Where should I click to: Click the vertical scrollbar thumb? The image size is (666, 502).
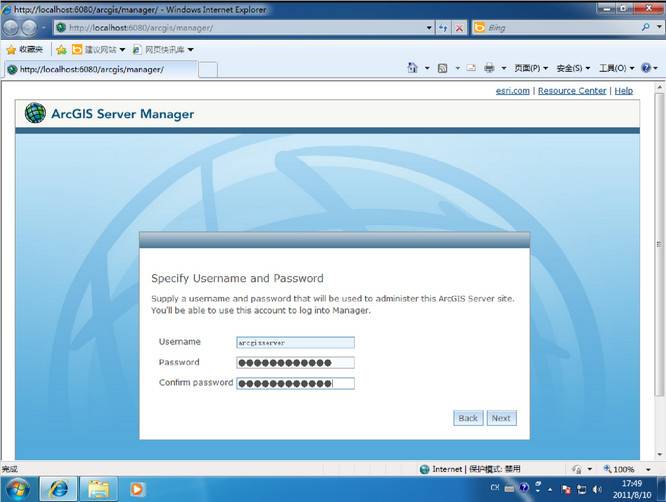(x=660, y=245)
